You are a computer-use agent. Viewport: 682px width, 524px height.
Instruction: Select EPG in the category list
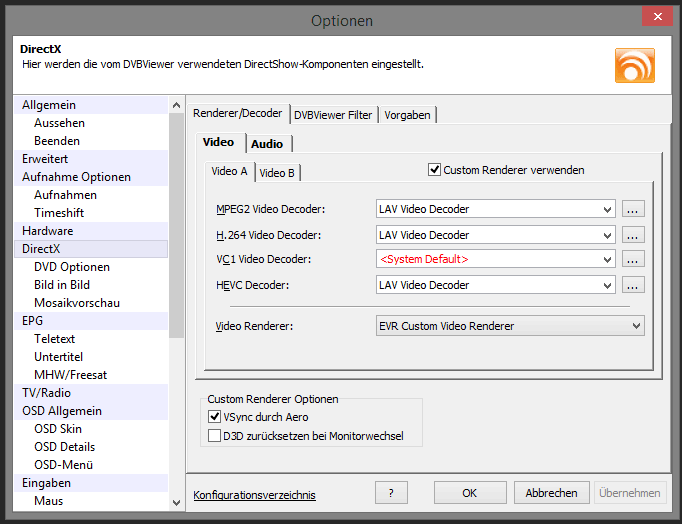click(91, 321)
